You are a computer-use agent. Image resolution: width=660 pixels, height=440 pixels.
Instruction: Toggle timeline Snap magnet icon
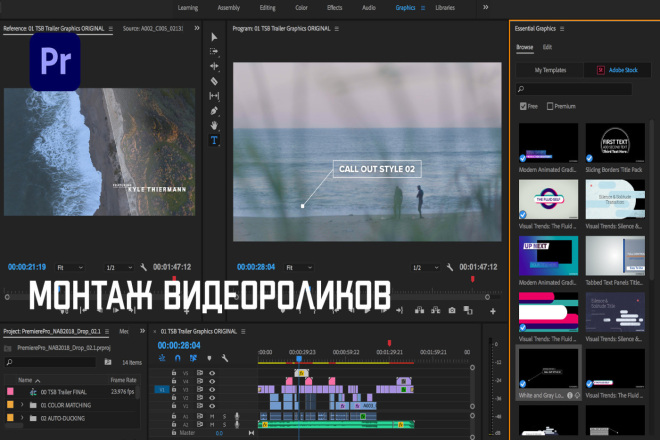(178, 358)
